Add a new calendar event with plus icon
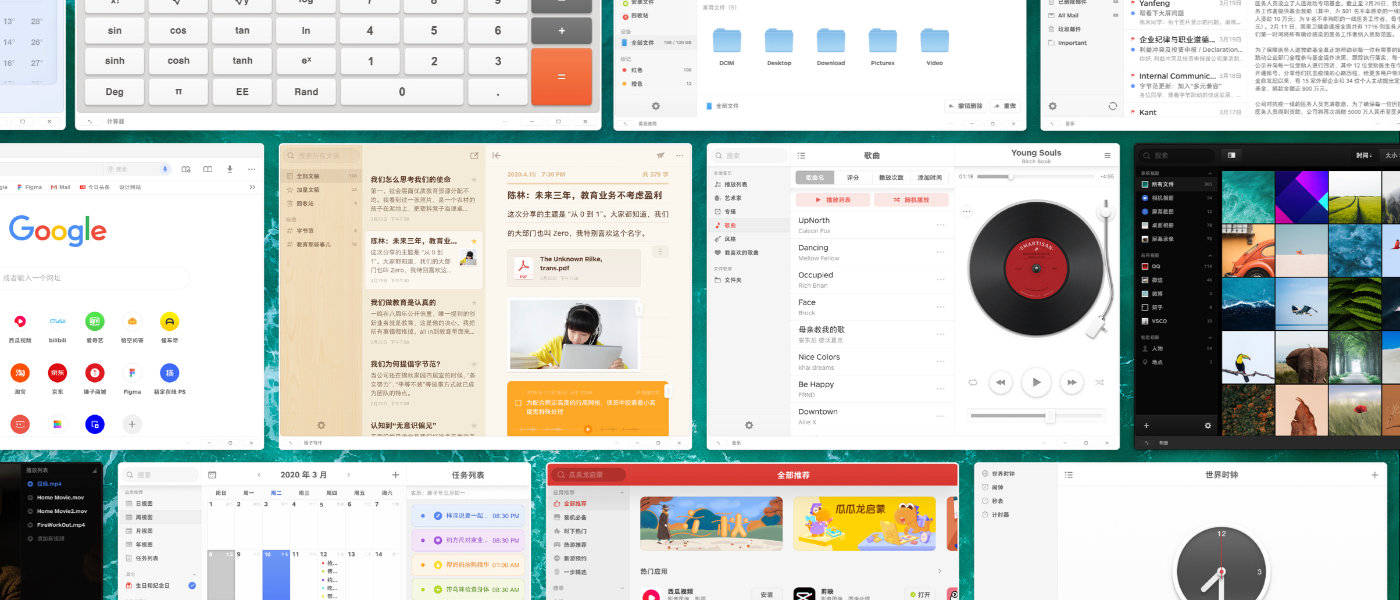Viewport: 1400px width, 600px height. point(396,474)
